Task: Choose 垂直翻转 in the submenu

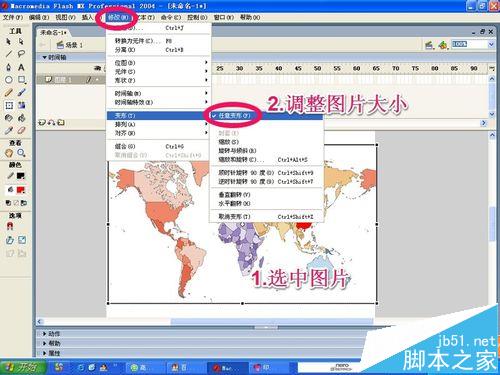Action: point(266,194)
